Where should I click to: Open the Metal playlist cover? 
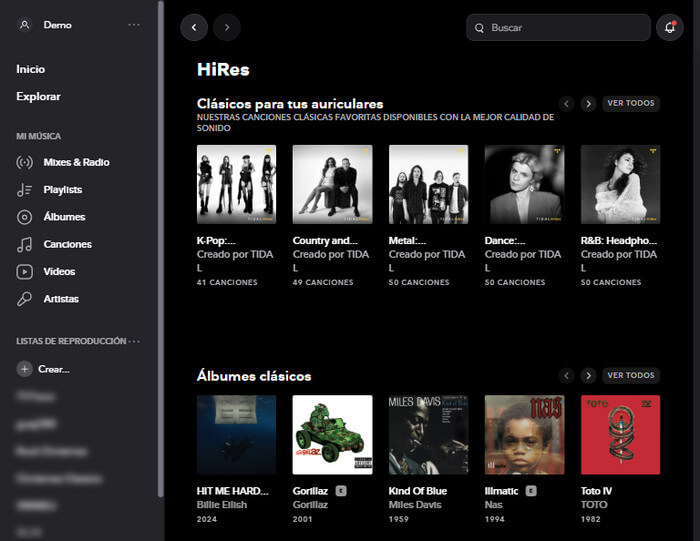pyautogui.click(x=428, y=184)
